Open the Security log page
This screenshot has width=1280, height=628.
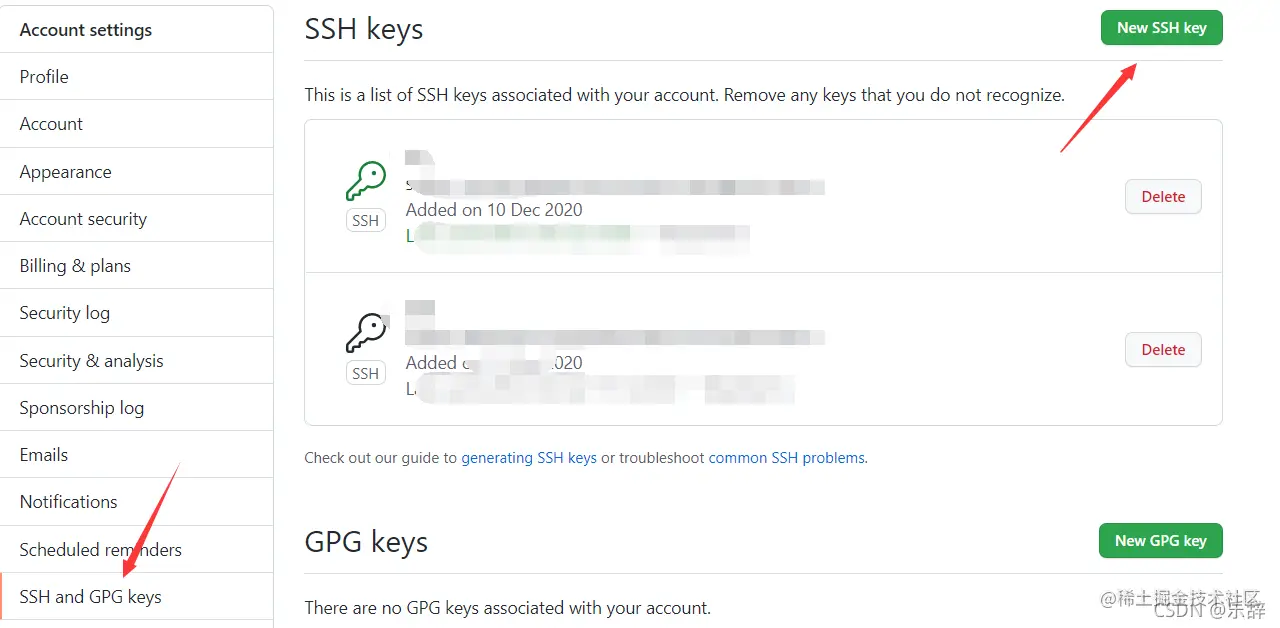[64, 313]
